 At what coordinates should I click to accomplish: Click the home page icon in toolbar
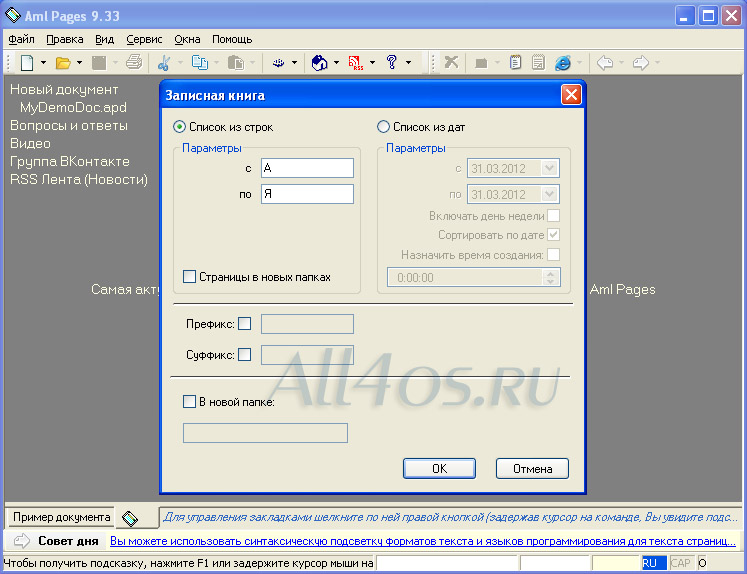(319, 62)
